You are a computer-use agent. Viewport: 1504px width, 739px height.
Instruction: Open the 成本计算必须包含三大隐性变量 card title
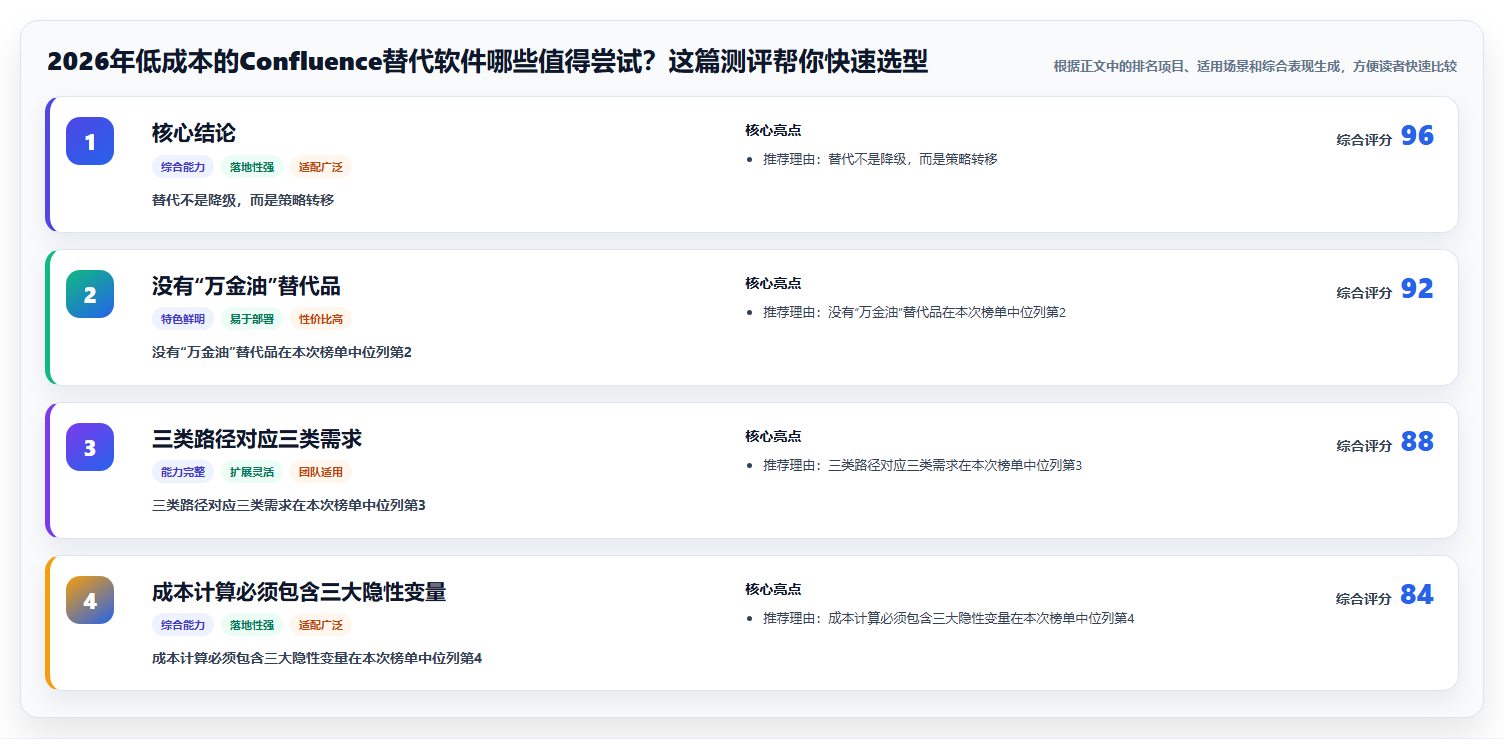(299, 592)
